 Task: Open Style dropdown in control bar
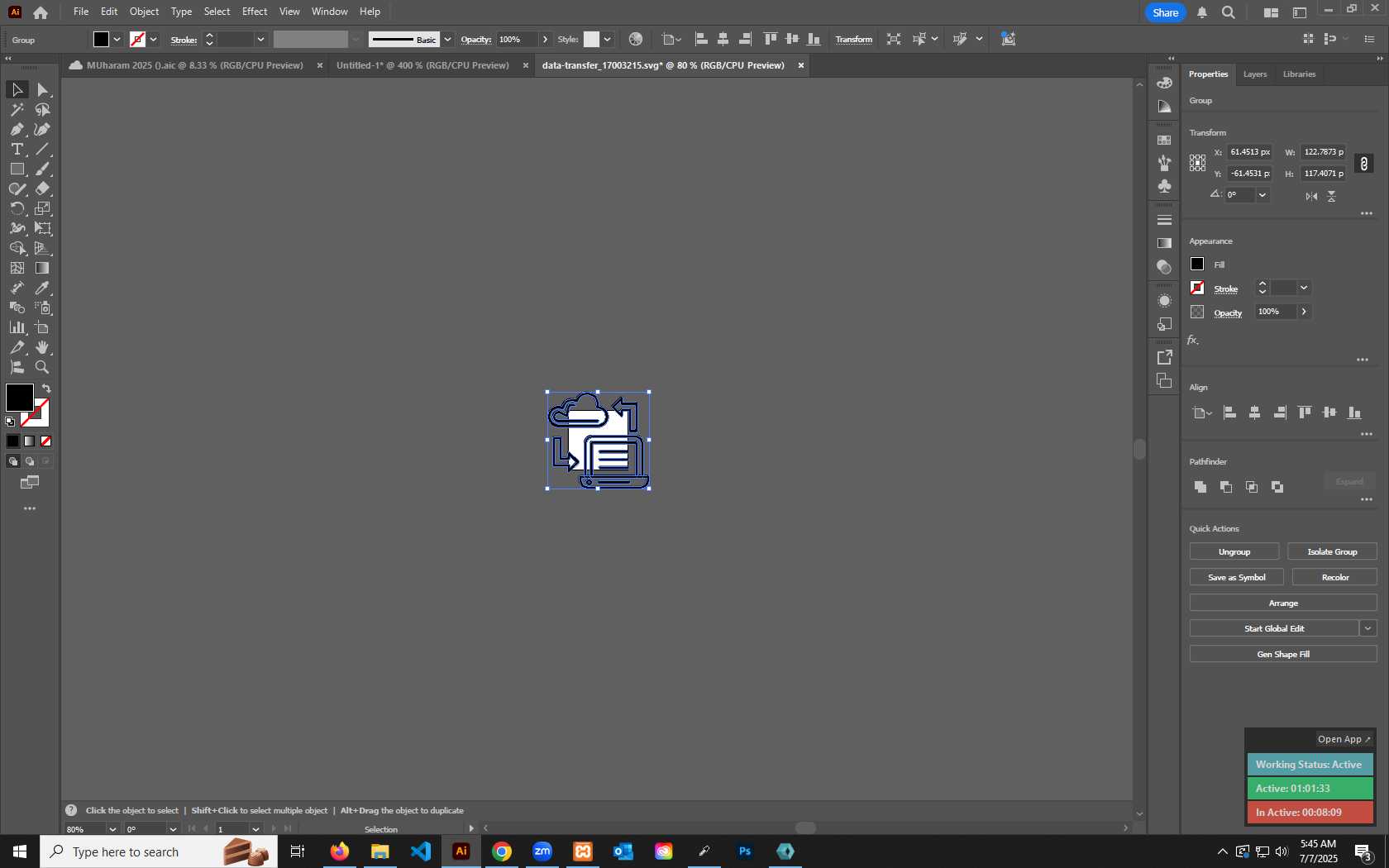coord(607,39)
